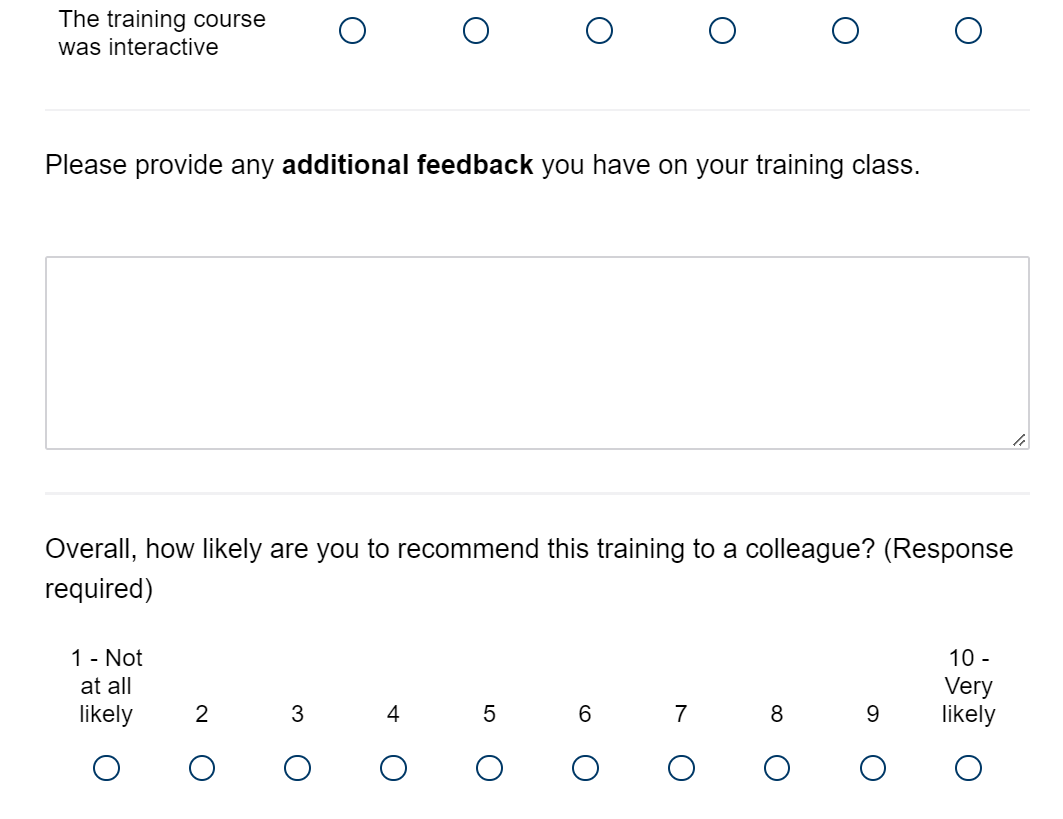Click the '10 - Very likely' label

pyautogui.click(x=968, y=686)
